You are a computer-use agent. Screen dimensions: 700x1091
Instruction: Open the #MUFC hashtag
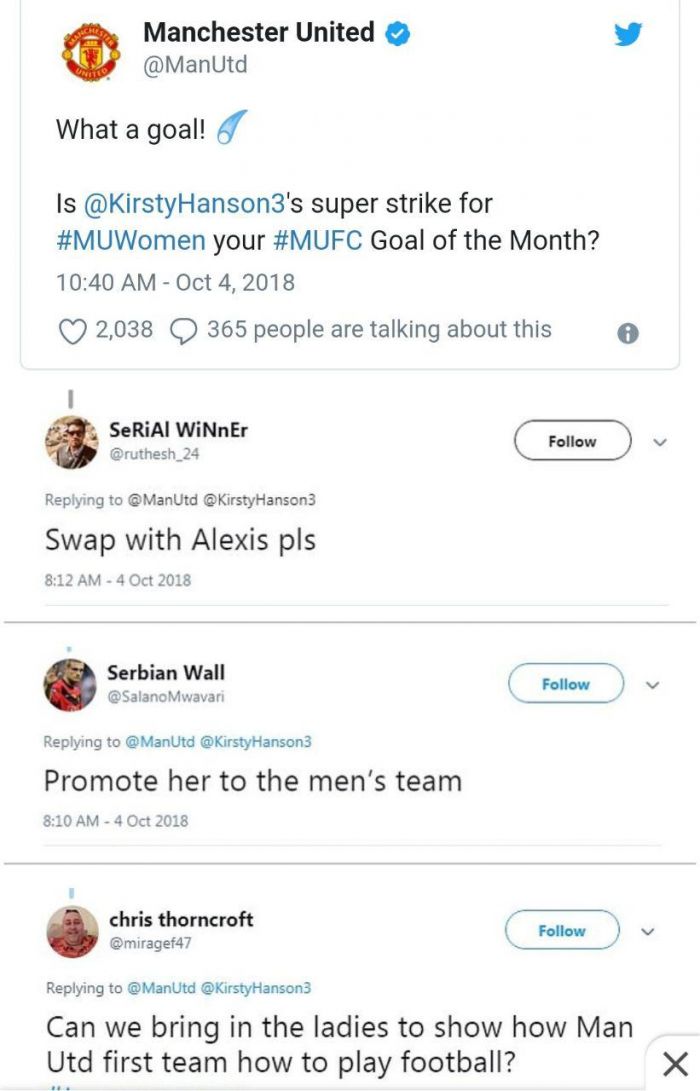(x=318, y=242)
